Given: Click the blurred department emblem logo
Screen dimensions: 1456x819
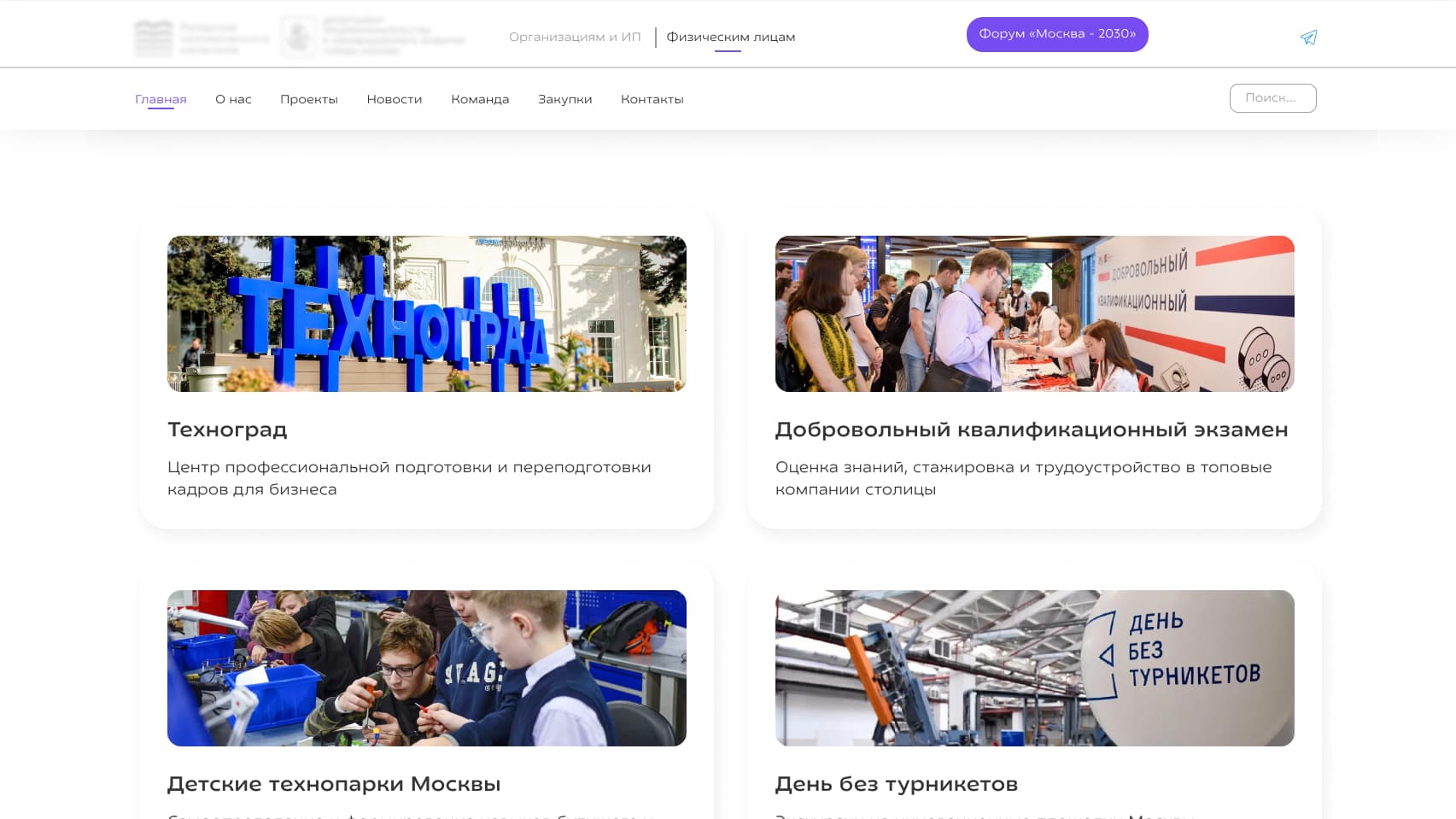Looking at the screenshot, I should pyautogui.click(x=374, y=38).
